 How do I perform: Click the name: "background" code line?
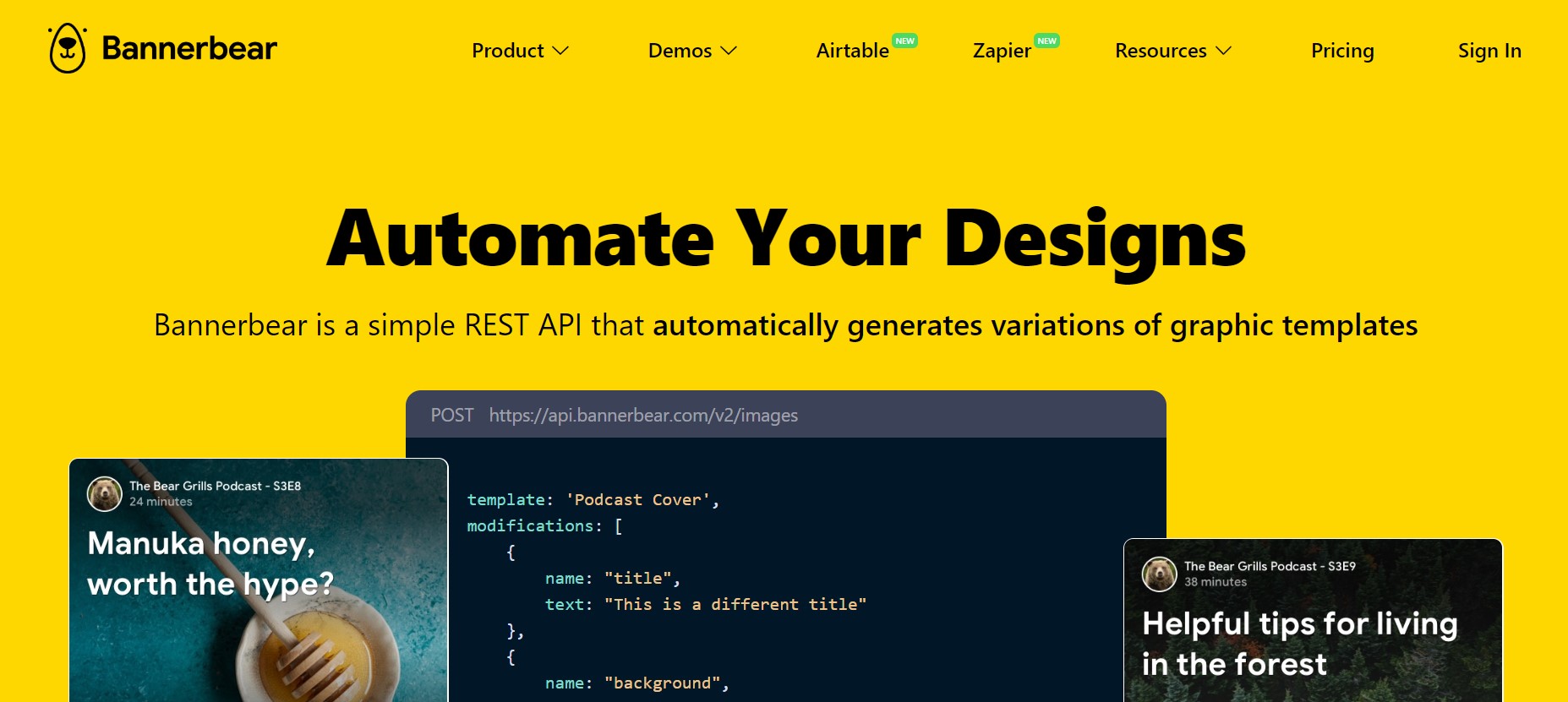[637, 683]
